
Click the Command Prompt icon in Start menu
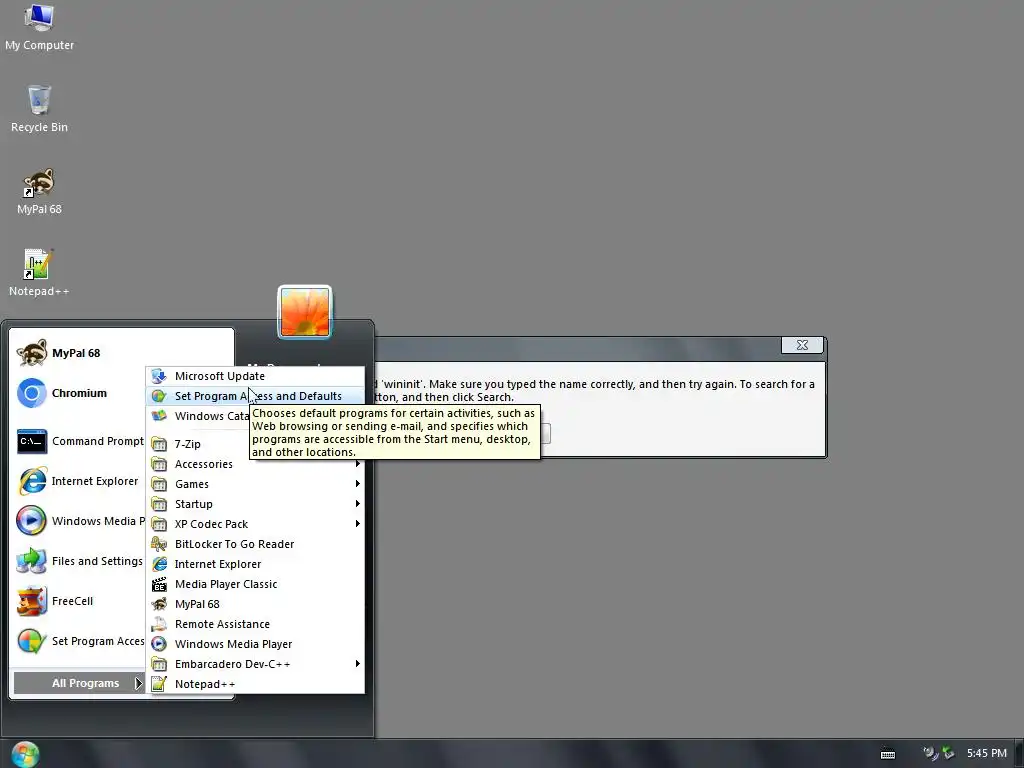pyautogui.click(x=31, y=441)
